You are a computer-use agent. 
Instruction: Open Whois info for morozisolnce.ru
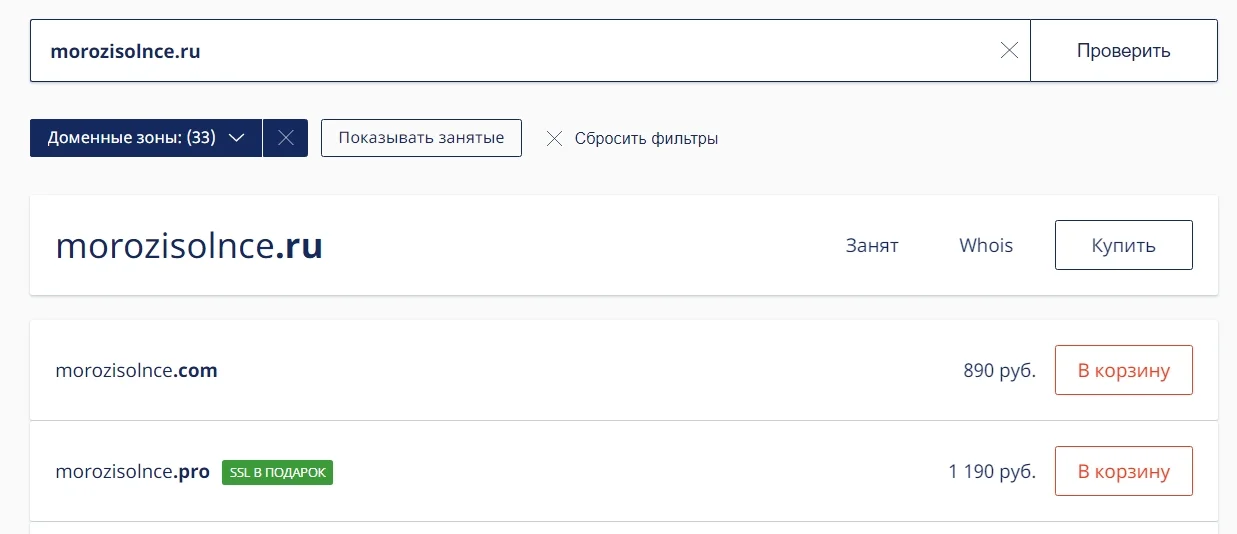click(986, 245)
